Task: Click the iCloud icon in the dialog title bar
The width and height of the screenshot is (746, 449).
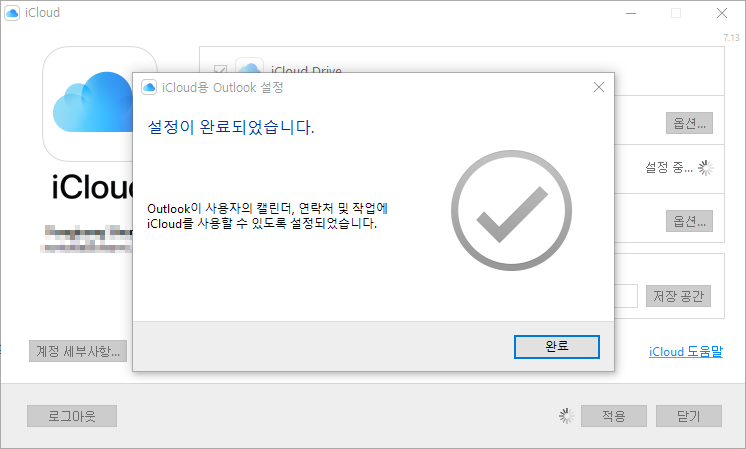Action: click(149, 88)
